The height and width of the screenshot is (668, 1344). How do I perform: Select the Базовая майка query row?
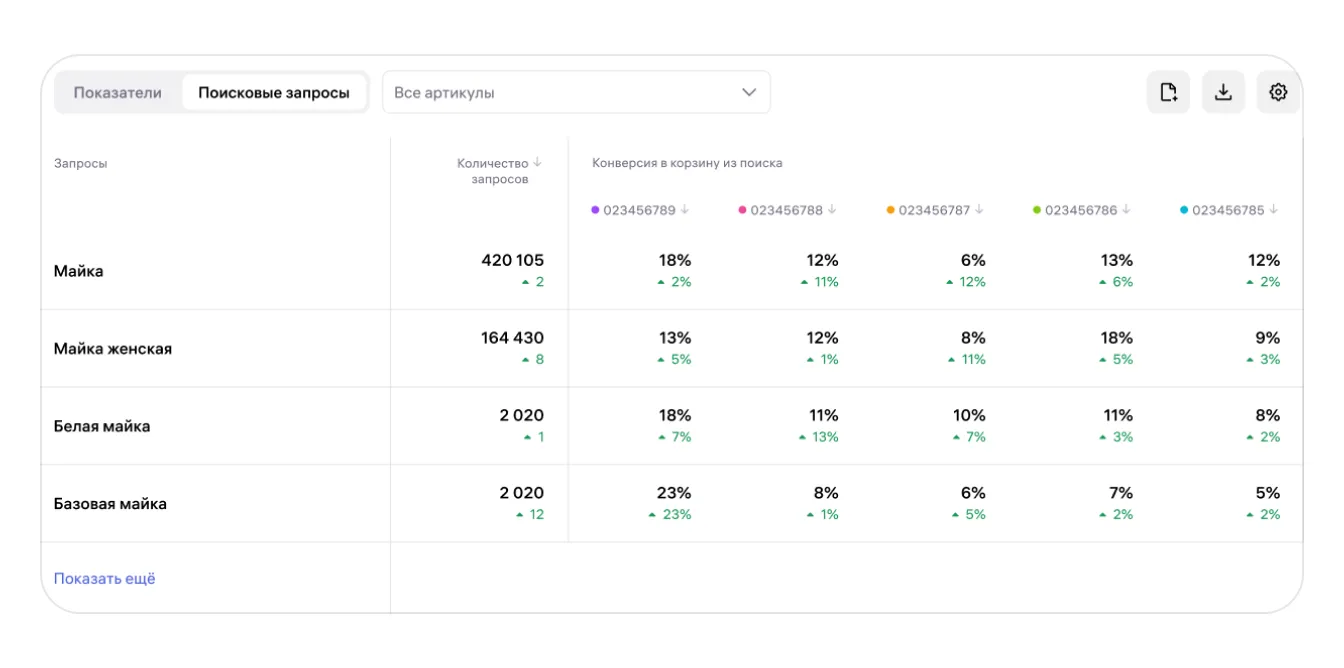[x=110, y=504]
